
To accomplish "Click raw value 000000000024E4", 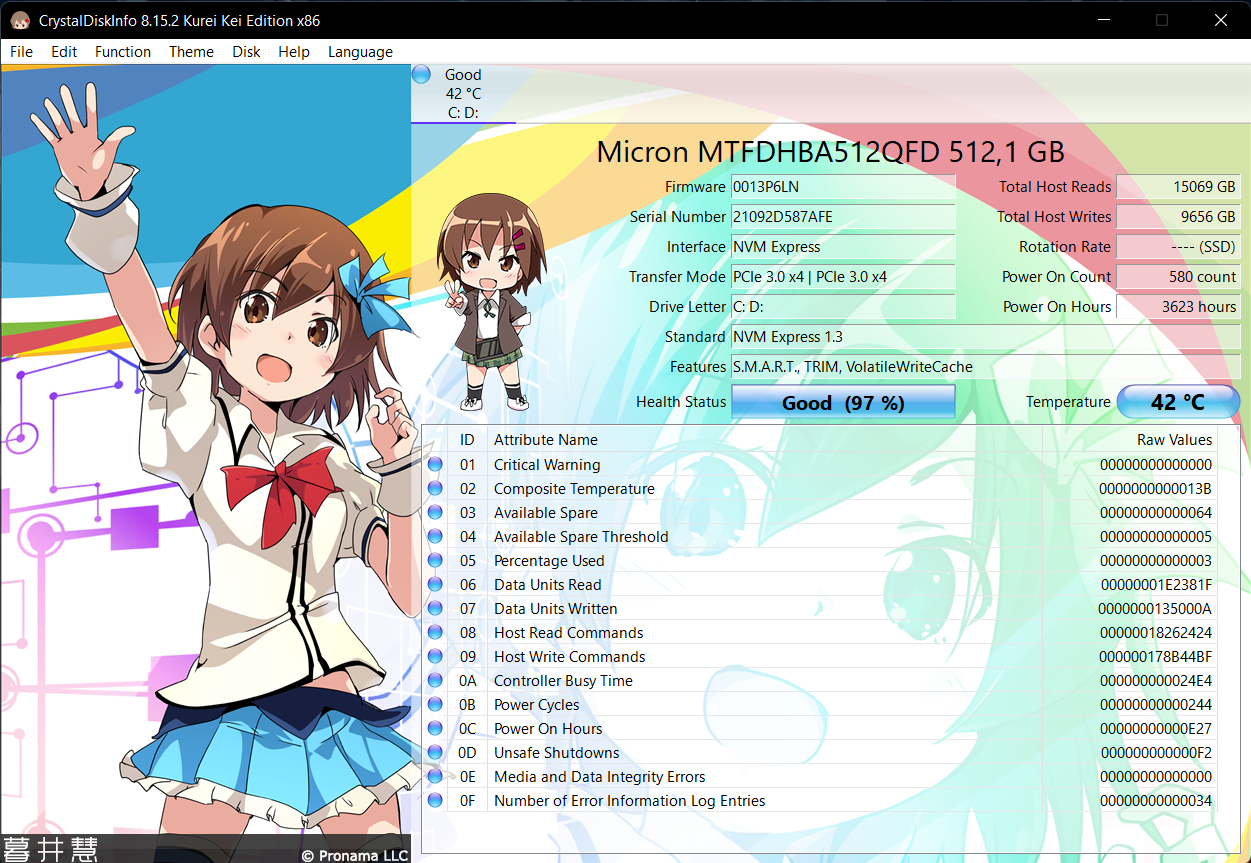I will (x=1156, y=681).
